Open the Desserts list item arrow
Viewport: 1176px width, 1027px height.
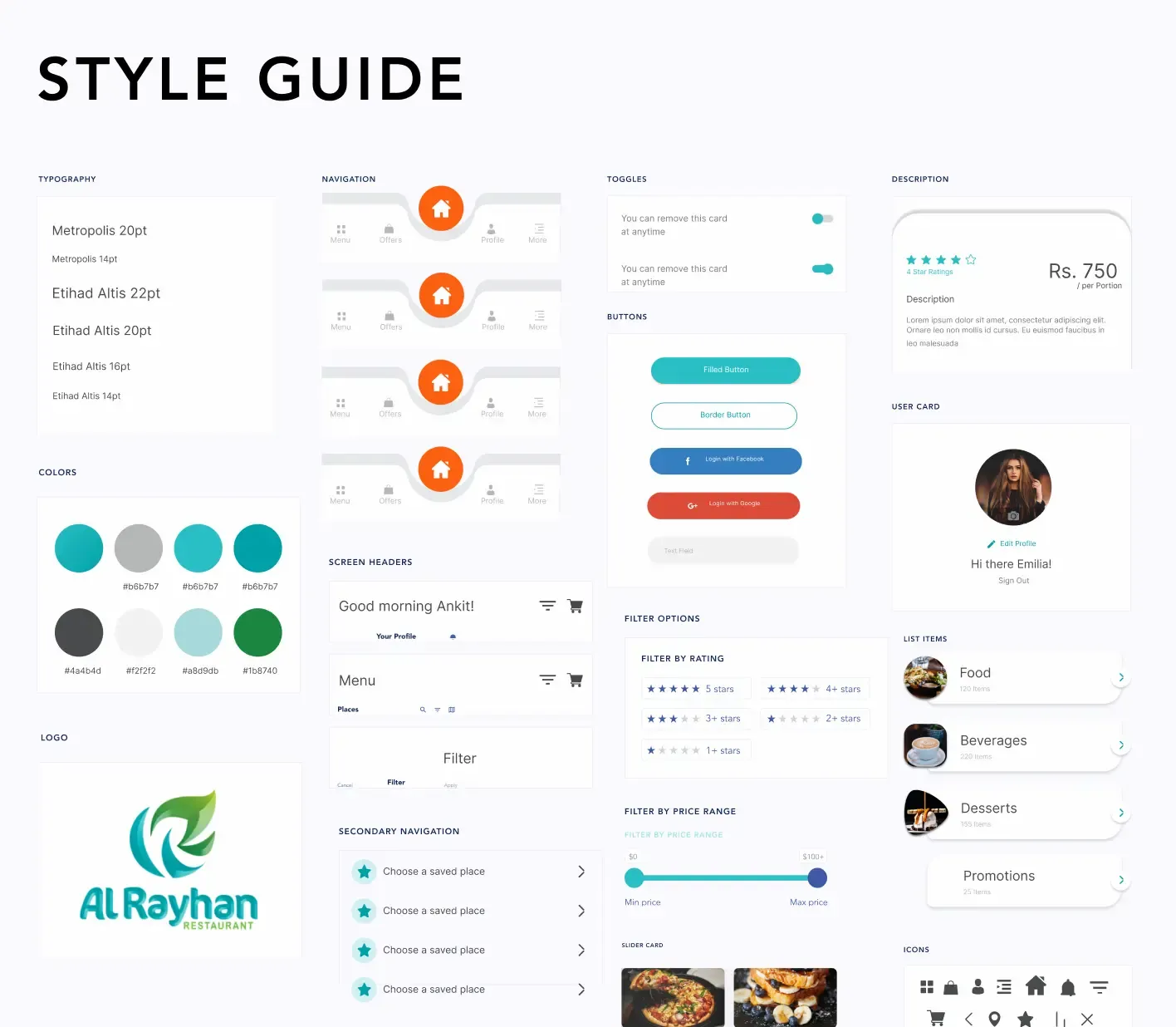tap(1120, 813)
